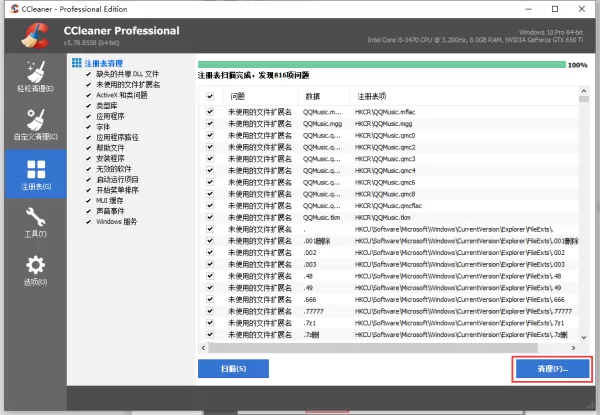Click the scan progress bar

coord(382,65)
